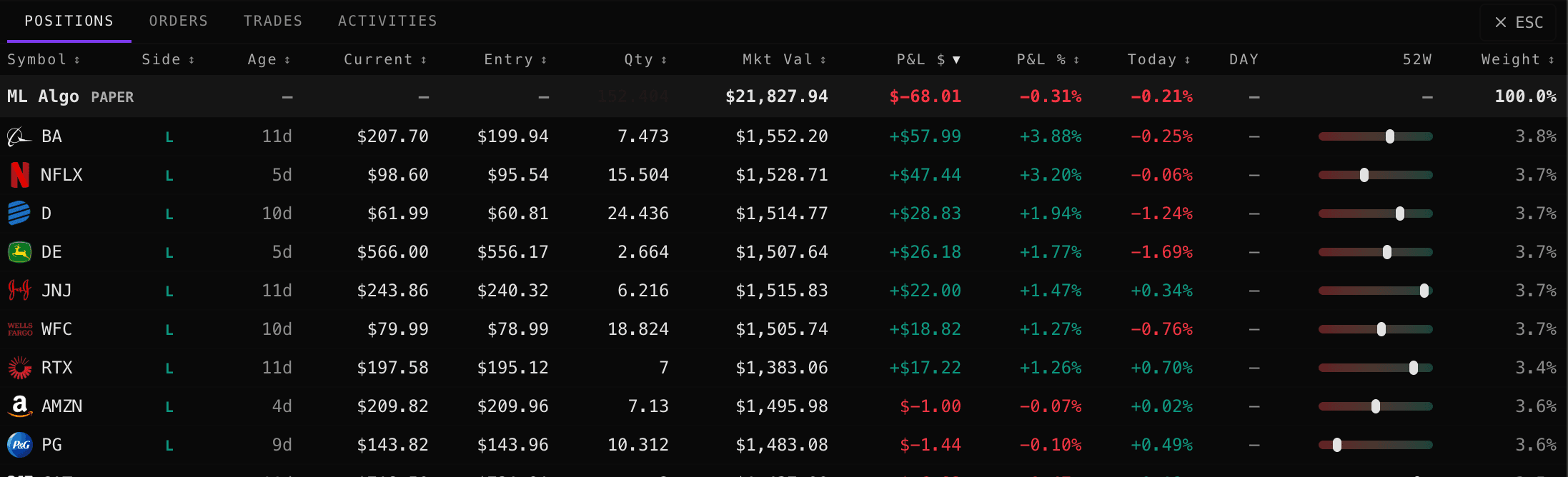Click the Netflix logo icon
Image resolution: width=1568 pixels, height=477 pixels.
coord(20,175)
